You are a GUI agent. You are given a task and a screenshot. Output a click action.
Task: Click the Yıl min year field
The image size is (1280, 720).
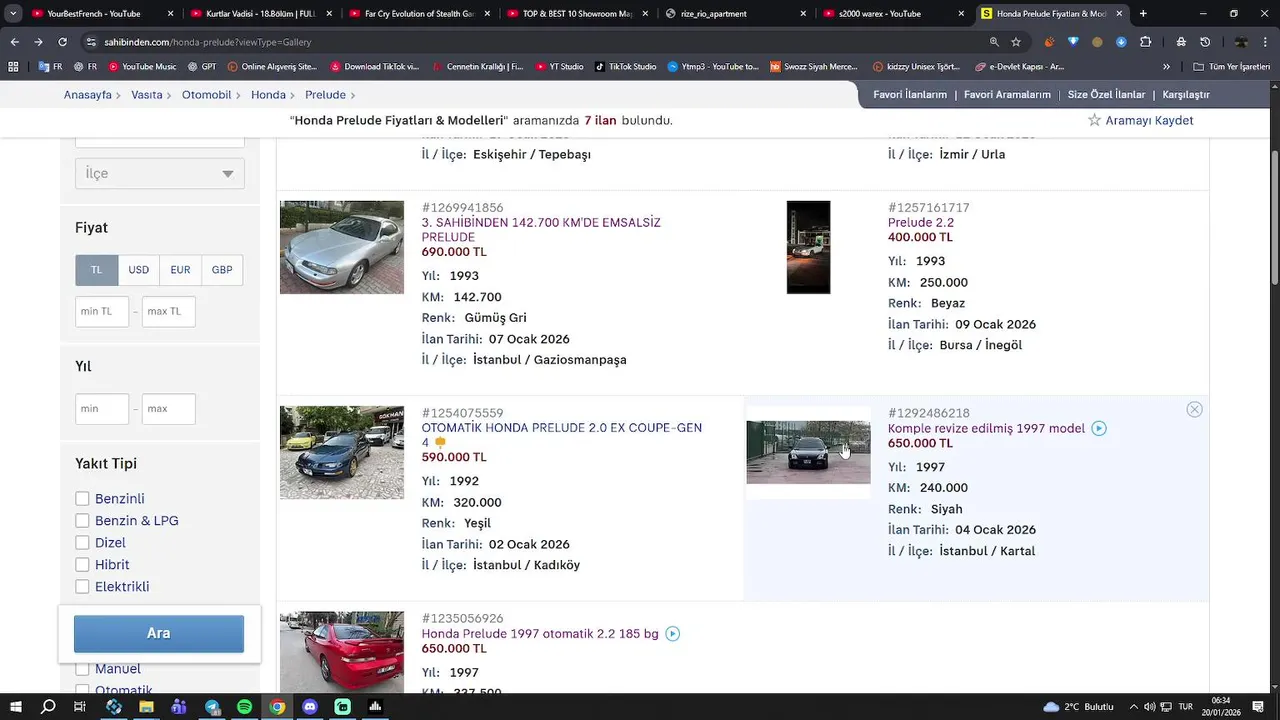click(x=102, y=409)
